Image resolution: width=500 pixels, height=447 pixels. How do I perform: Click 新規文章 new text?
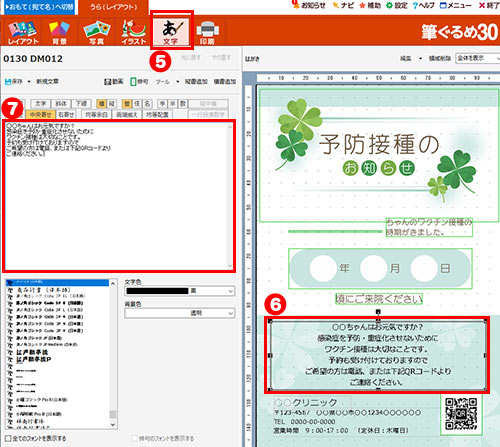tap(47, 81)
